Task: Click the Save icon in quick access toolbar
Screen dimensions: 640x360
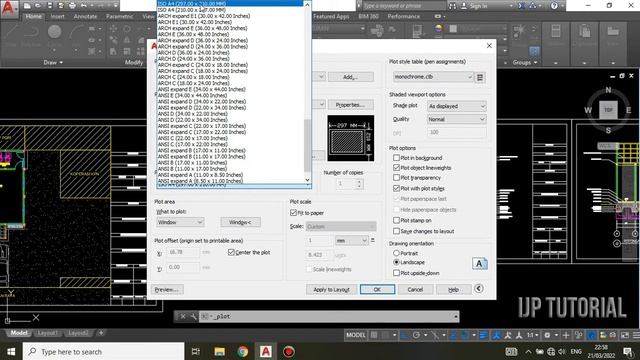Action: coord(49,6)
